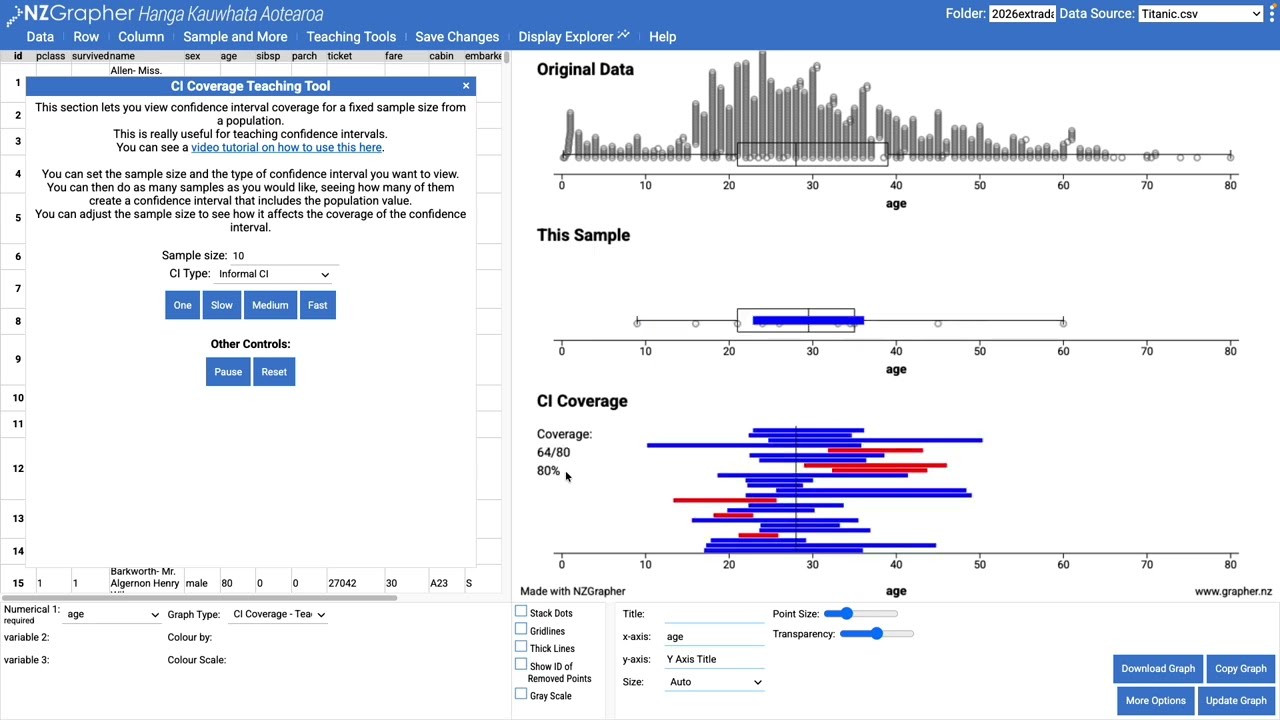Open the Row menu
Viewport: 1280px width, 720px height.
tap(86, 37)
